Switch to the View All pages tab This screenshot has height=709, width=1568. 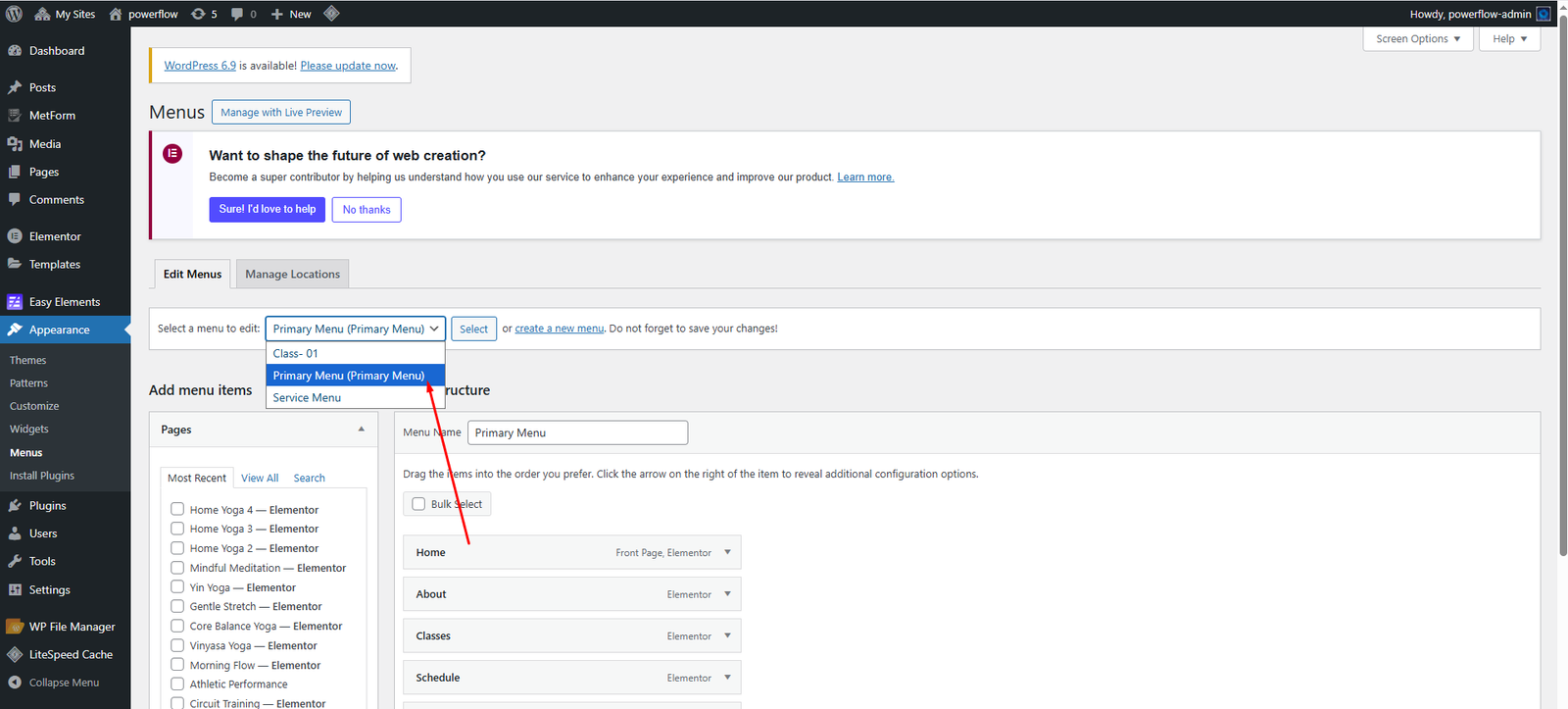pyautogui.click(x=260, y=479)
